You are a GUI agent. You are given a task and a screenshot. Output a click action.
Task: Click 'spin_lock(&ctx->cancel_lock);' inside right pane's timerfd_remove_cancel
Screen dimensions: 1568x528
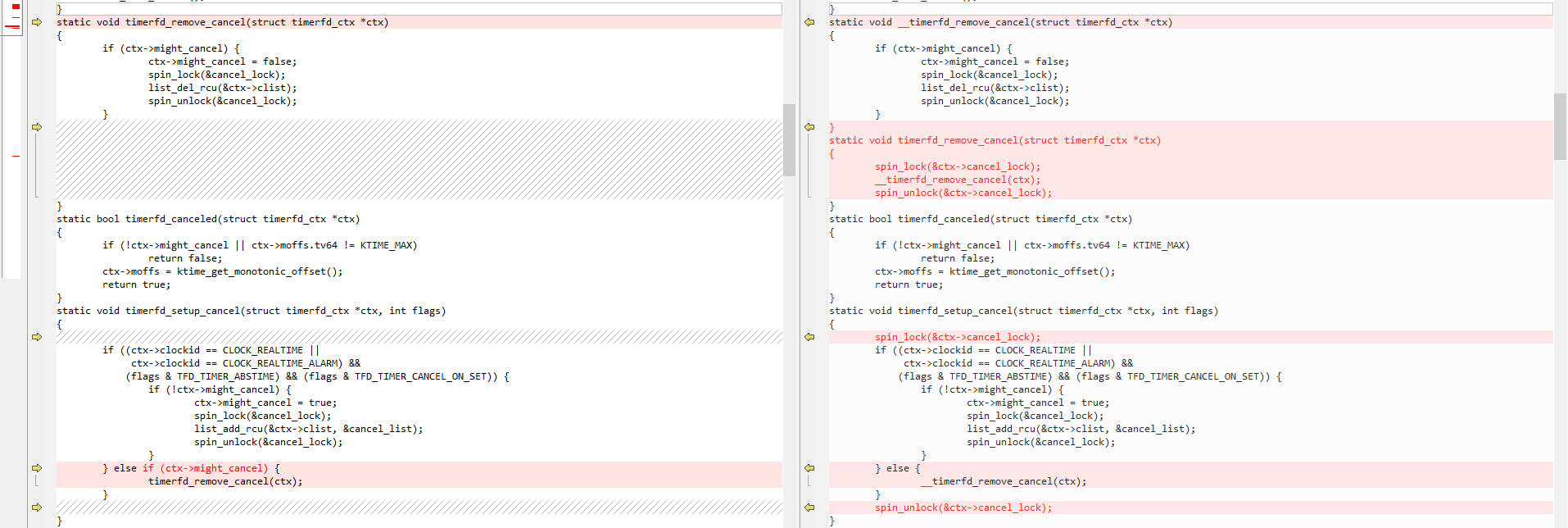point(958,166)
